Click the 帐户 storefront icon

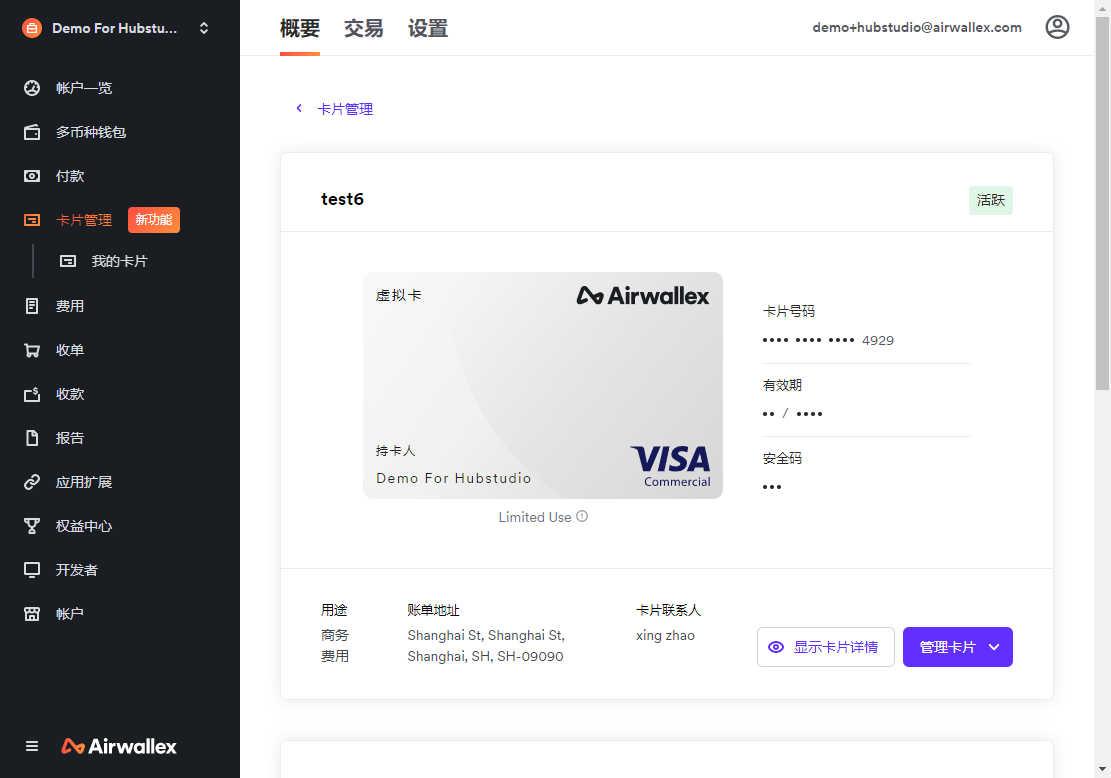click(32, 614)
